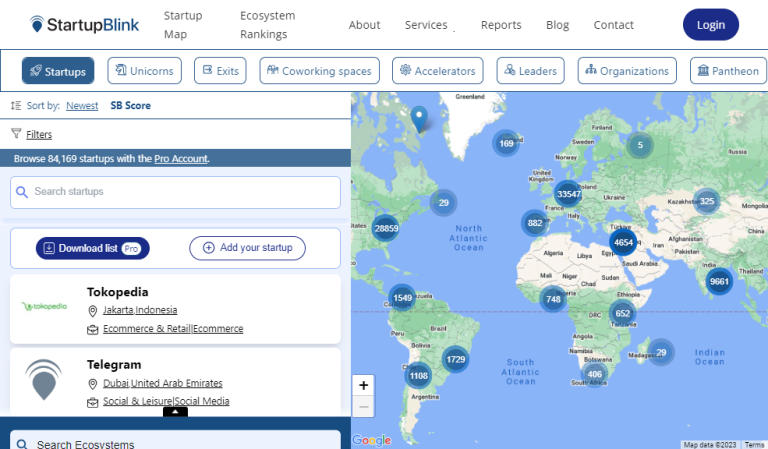Viewport: 768px width, 449px height.
Task: Open the 9661 cluster over India
Action: click(x=719, y=282)
